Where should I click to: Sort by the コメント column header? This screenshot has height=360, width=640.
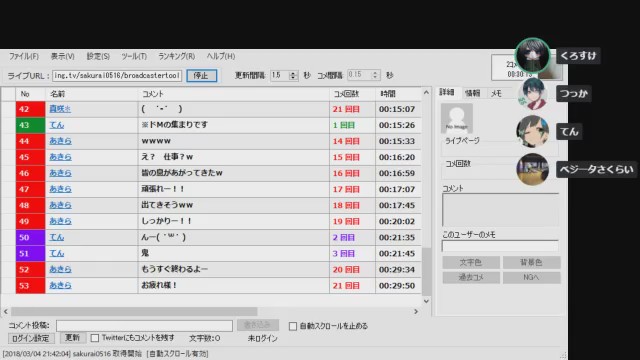coord(153,94)
